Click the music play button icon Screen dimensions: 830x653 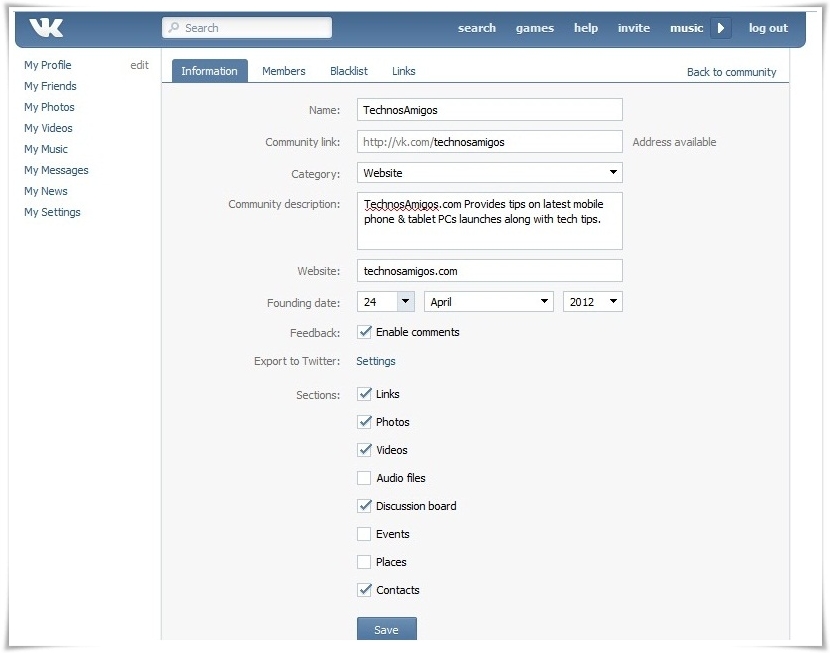pos(720,28)
